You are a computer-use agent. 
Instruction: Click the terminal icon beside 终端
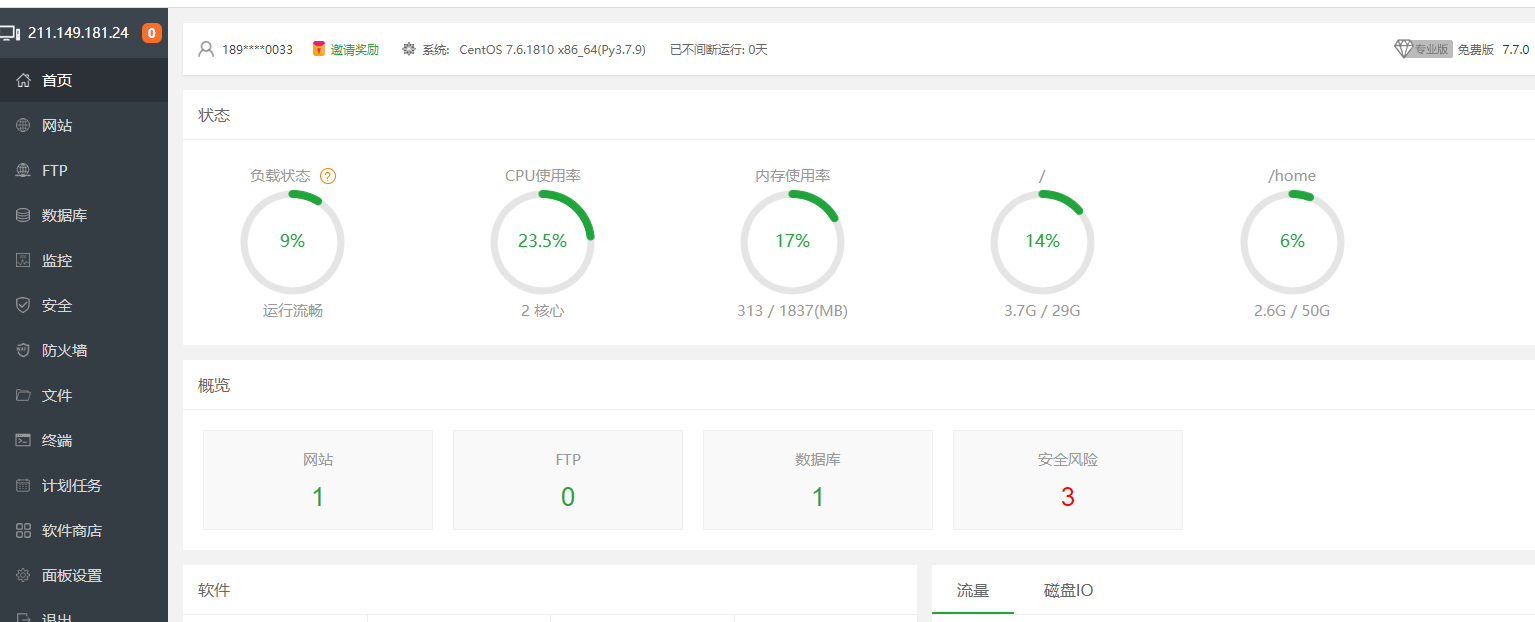point(24,441)
